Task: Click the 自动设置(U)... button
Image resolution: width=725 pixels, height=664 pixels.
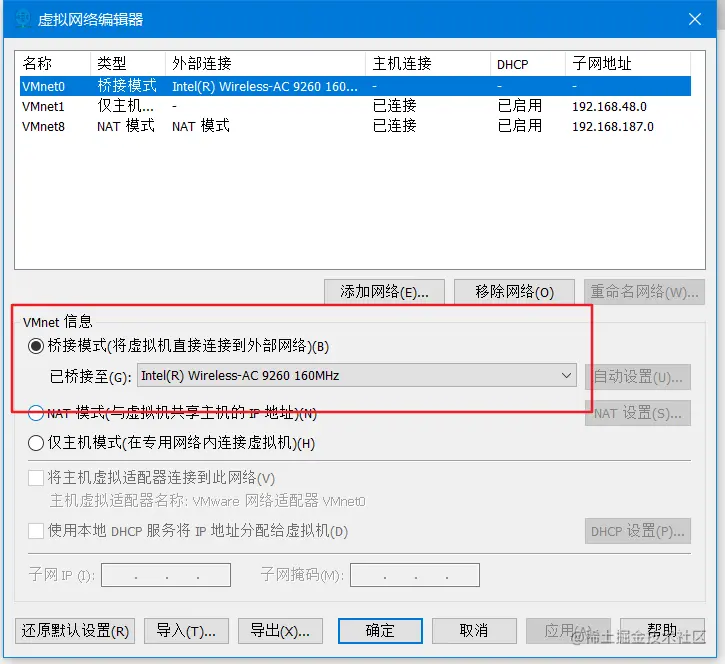Action: pyautogui.click(x=638, y=377)
